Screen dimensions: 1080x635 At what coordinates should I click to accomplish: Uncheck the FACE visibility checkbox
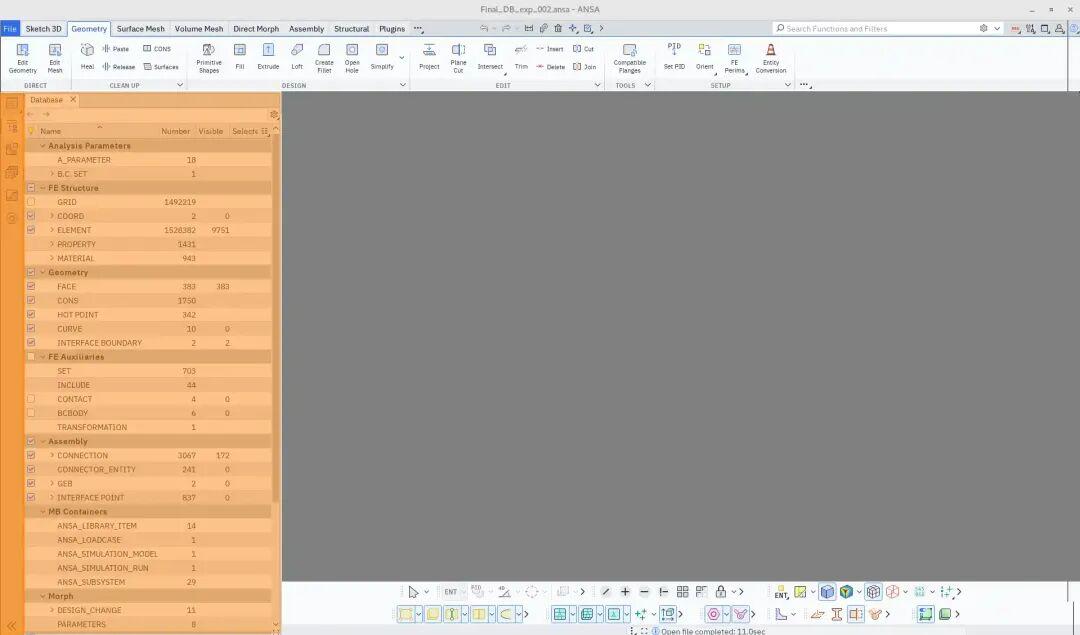(31, 287)
